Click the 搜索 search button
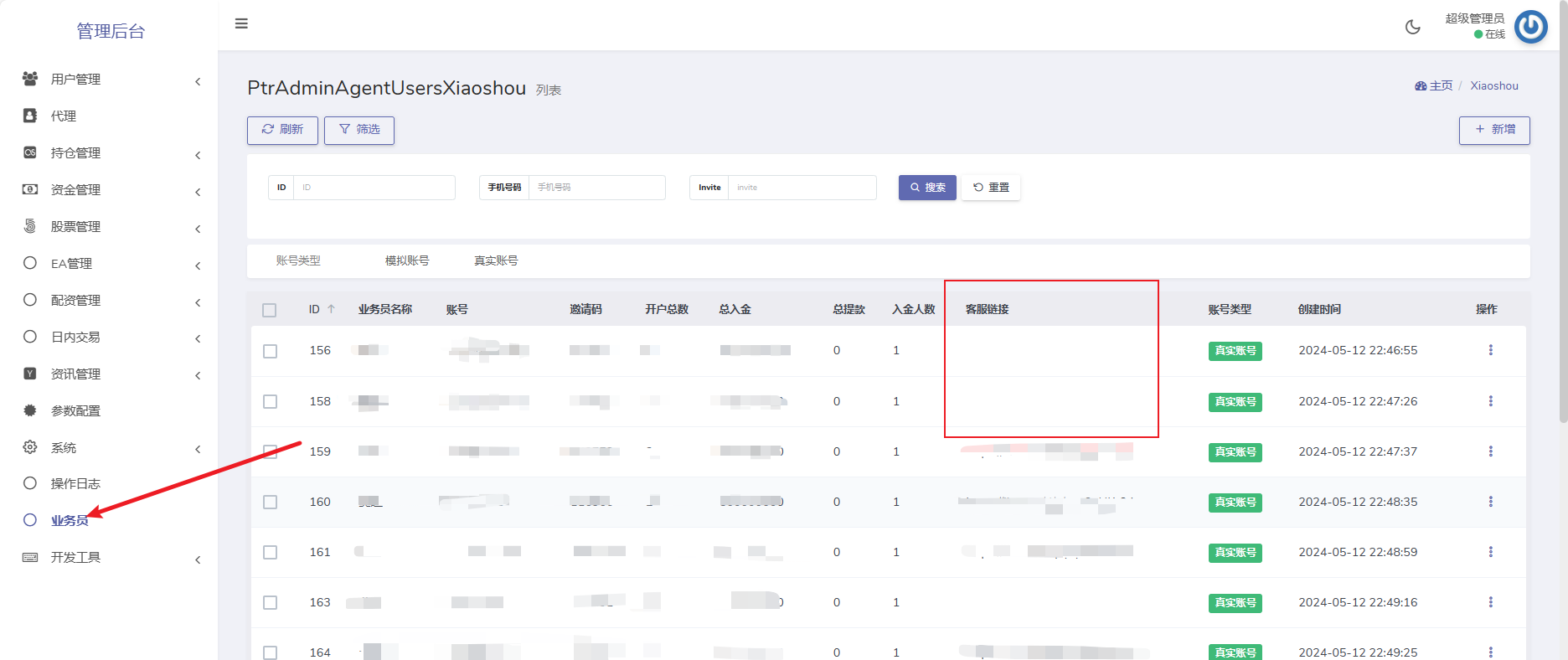The width and height of the screenshot is (1568, 660). [x=927, y=188]
